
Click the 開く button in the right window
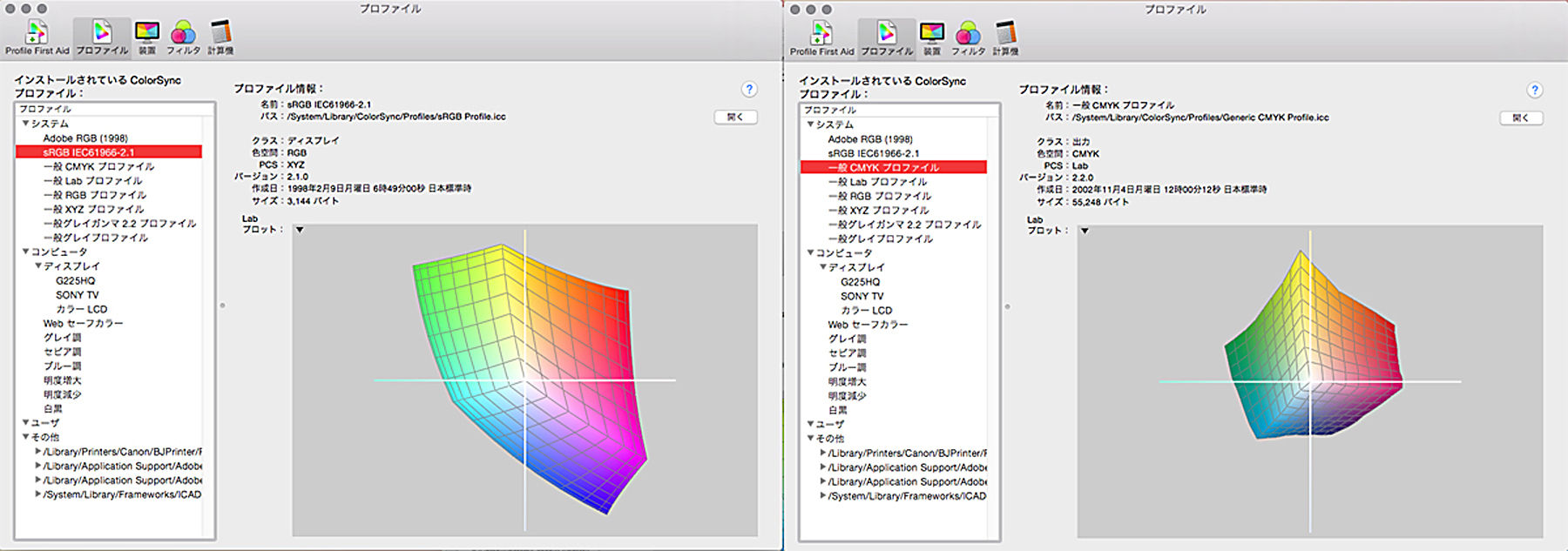coord(1521,118)
